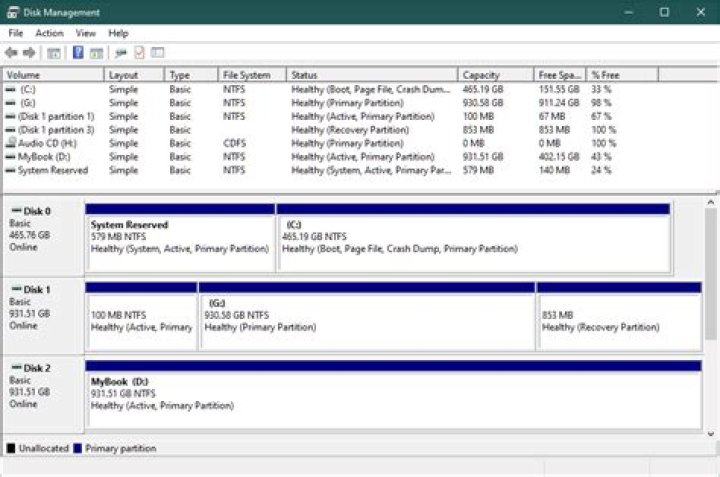Click the 911.24 GB free space cell
The width and height of the screenshot is (720, 477).
tap(559, 103)
